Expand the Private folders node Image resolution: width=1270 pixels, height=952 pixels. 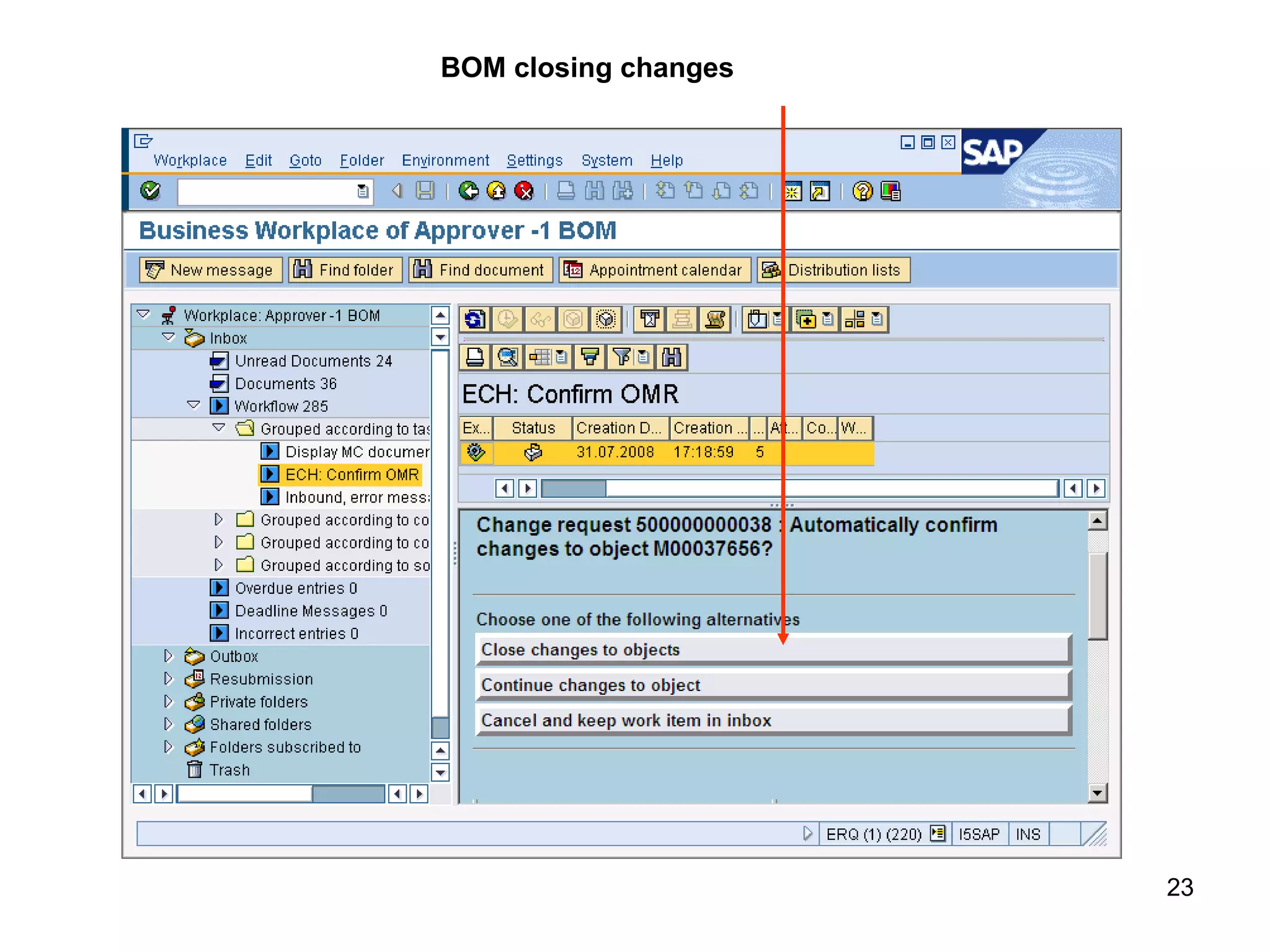pyautogui.click(x=168, y=701)
